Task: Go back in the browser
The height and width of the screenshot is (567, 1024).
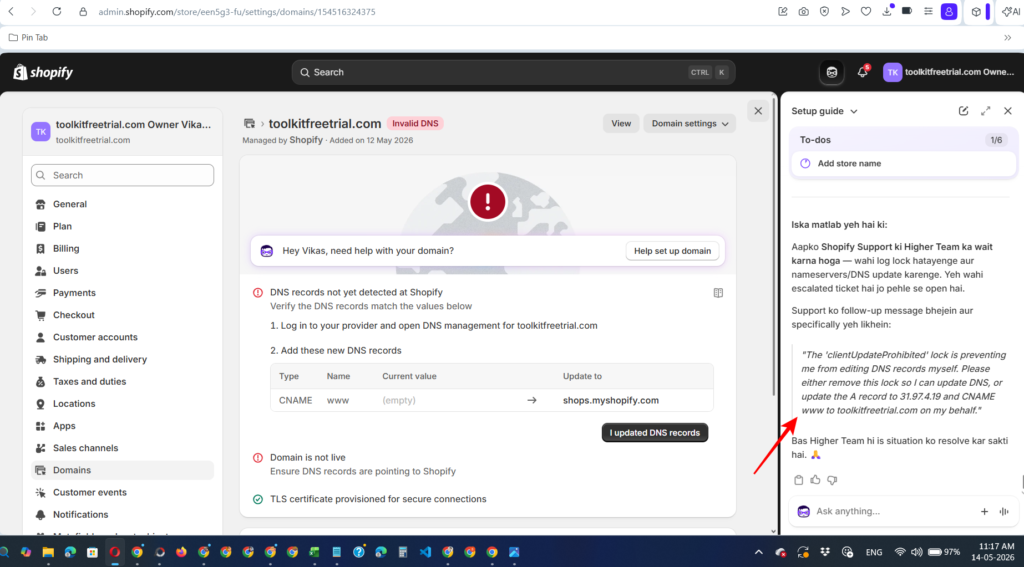Action: click(x=11, y=12)
